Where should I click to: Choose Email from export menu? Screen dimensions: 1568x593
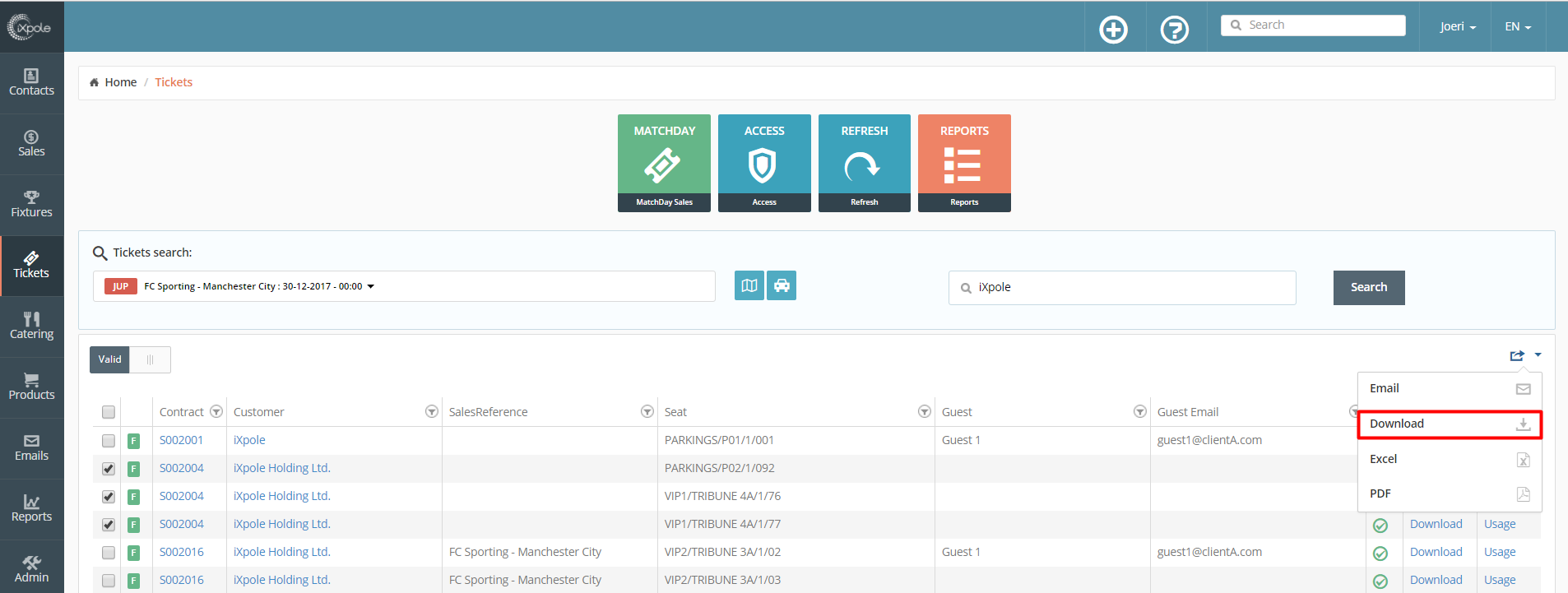click(x=1450, y=388)
